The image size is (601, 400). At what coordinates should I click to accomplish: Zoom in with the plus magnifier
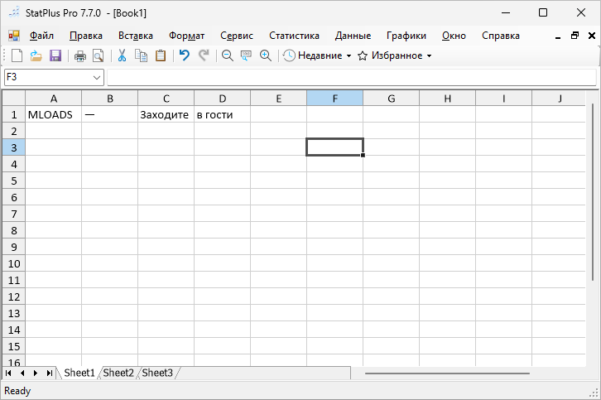click(265, 56)
